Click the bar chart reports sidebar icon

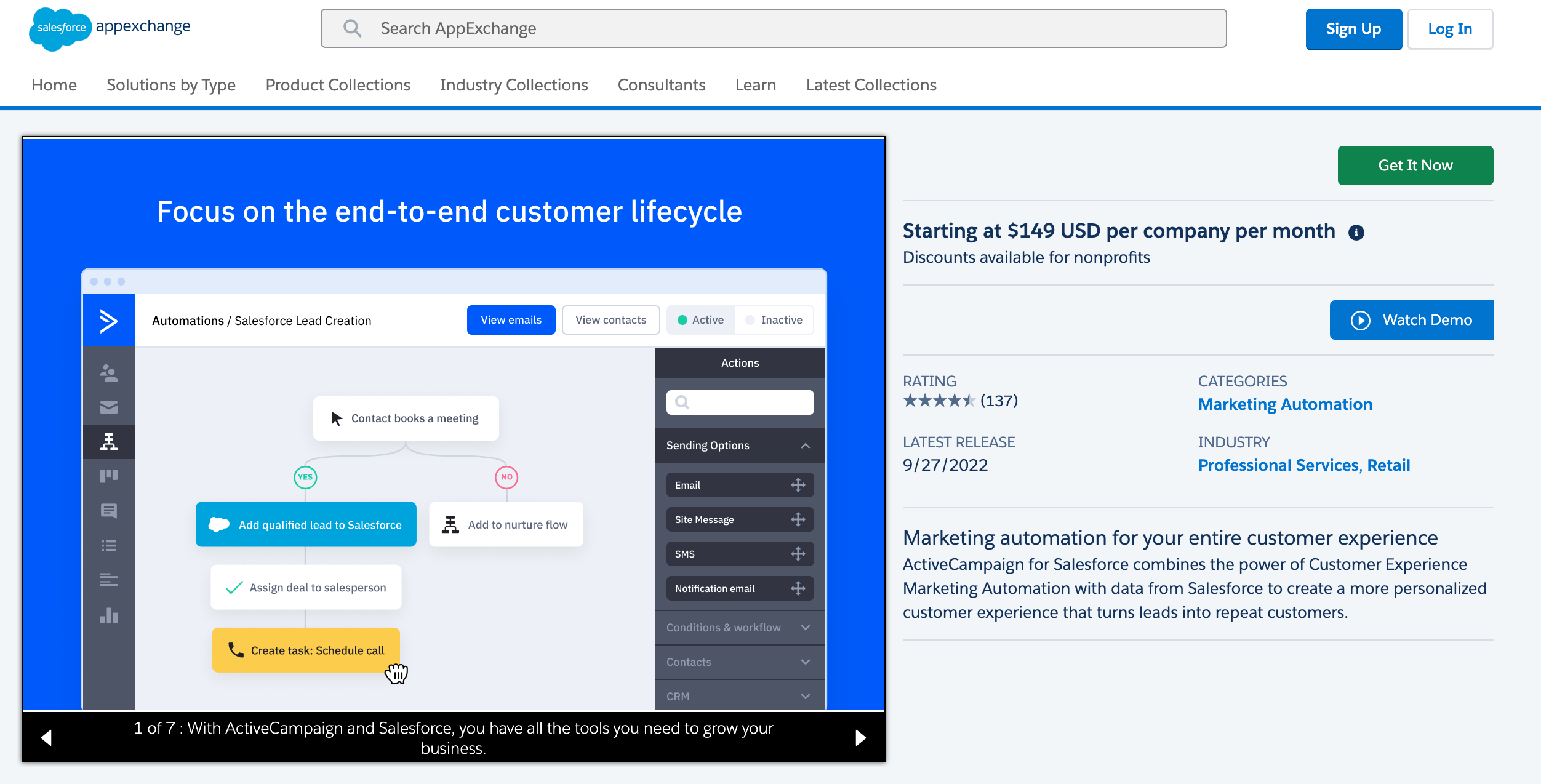click(109, 615)
